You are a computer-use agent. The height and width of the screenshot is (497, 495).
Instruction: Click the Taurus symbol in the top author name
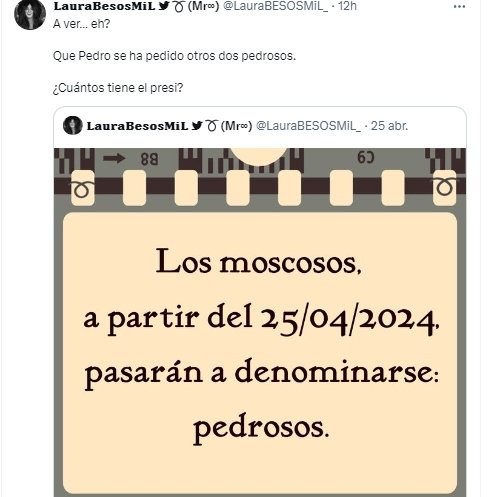click(179, 6)
